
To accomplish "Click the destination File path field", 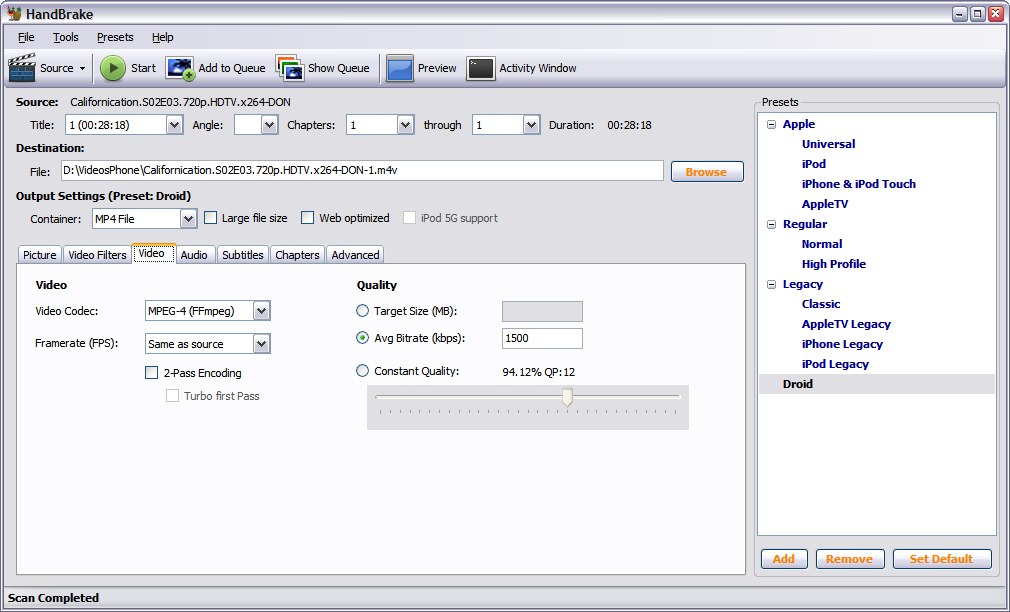I will tap(362, 170).
